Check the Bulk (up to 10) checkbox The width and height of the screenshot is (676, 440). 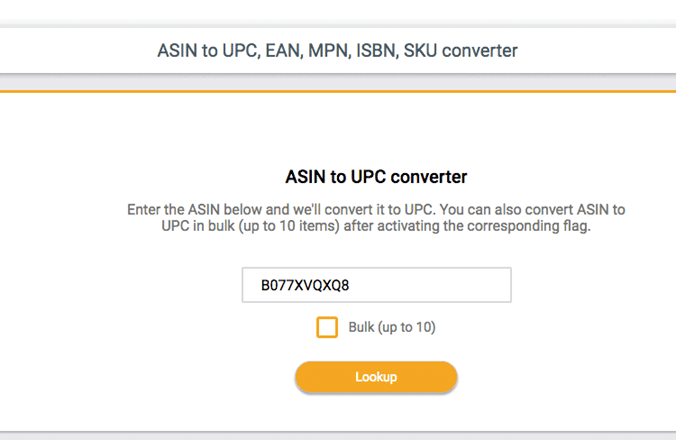click(x=327, y=327)
